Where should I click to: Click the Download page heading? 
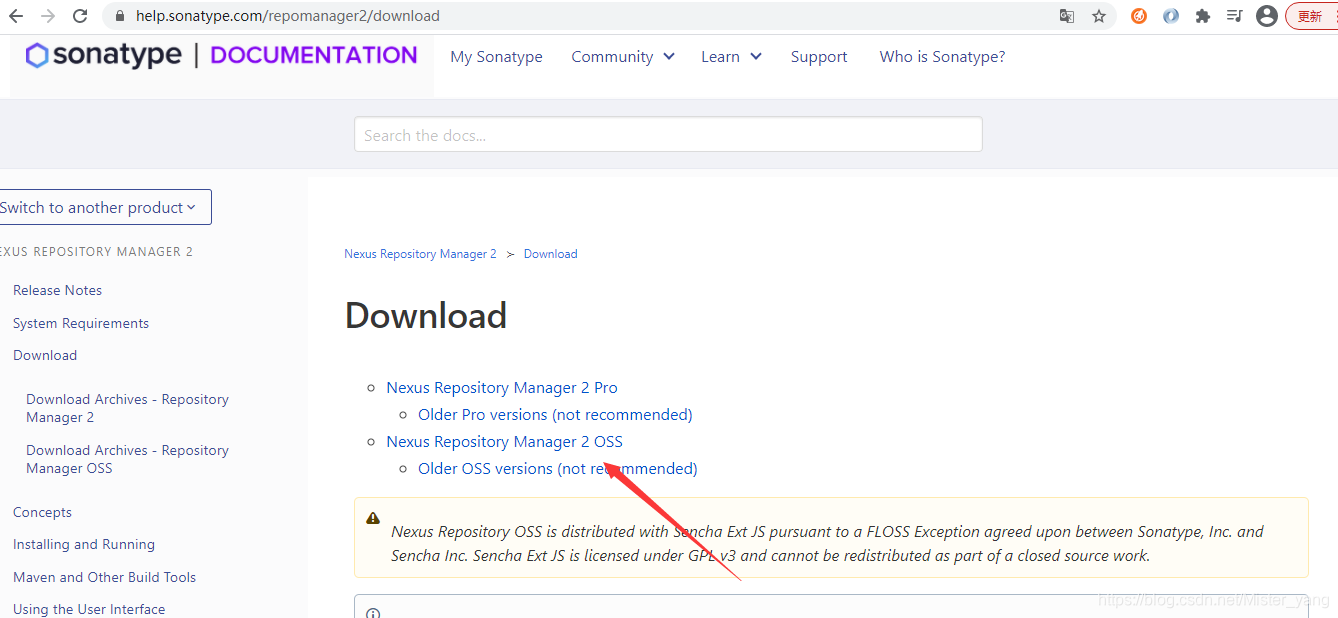tap(426, 316)
